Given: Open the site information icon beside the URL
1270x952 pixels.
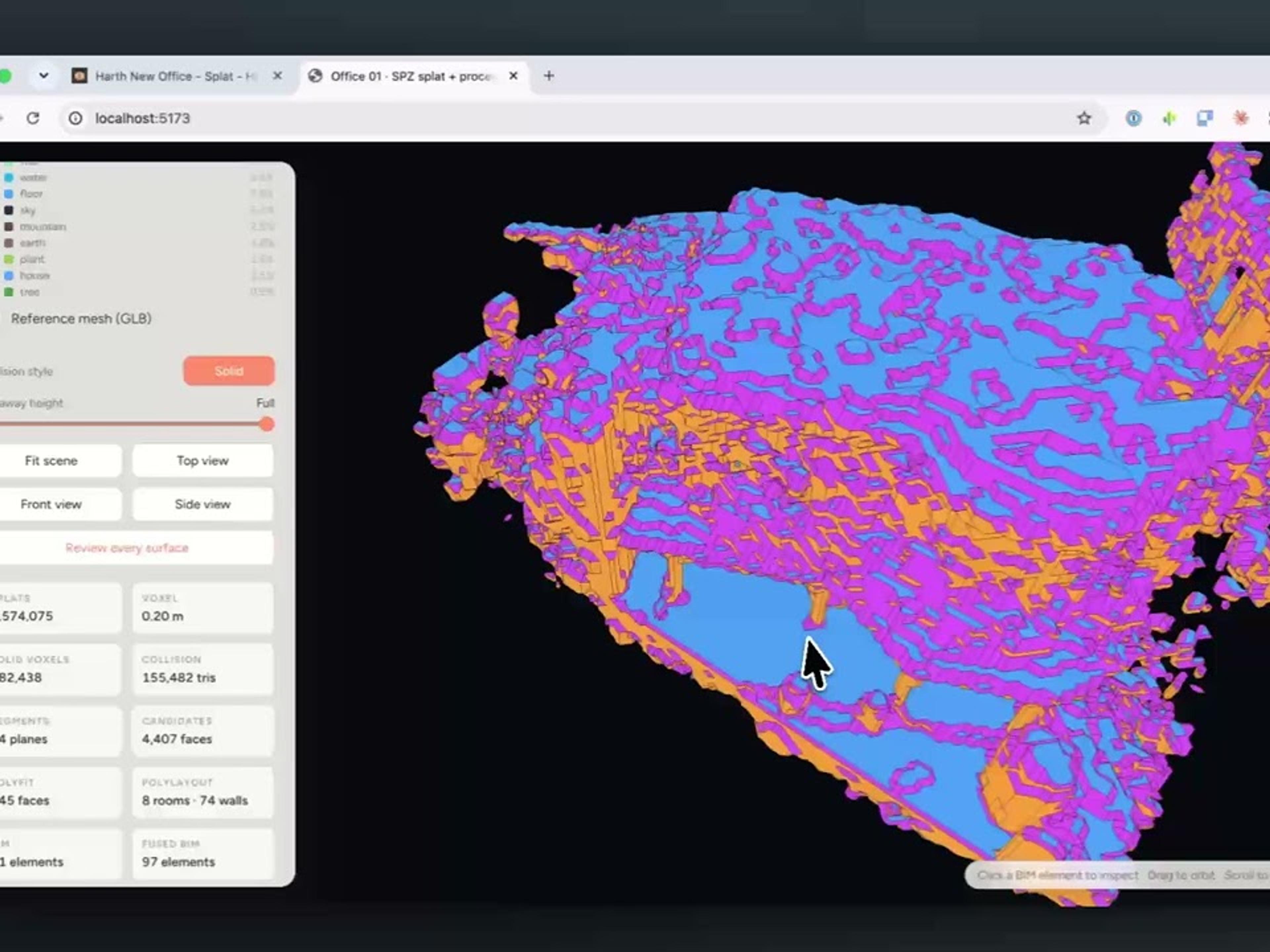Looking at the screenshot, I should pyautogui.click(x=75, y=118).
